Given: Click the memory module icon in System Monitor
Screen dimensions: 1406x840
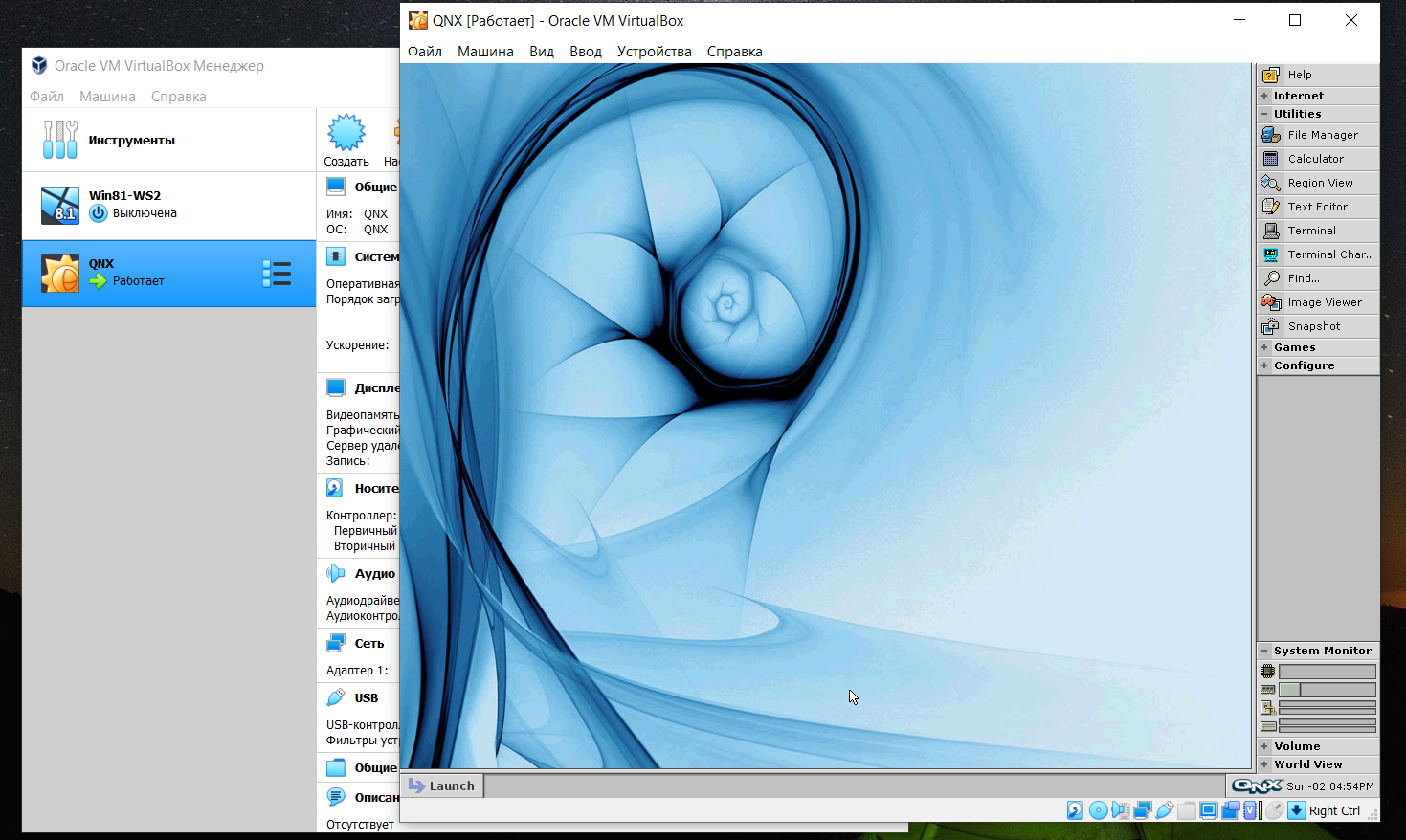Looking at the screenshot, I should [1268, 690].
